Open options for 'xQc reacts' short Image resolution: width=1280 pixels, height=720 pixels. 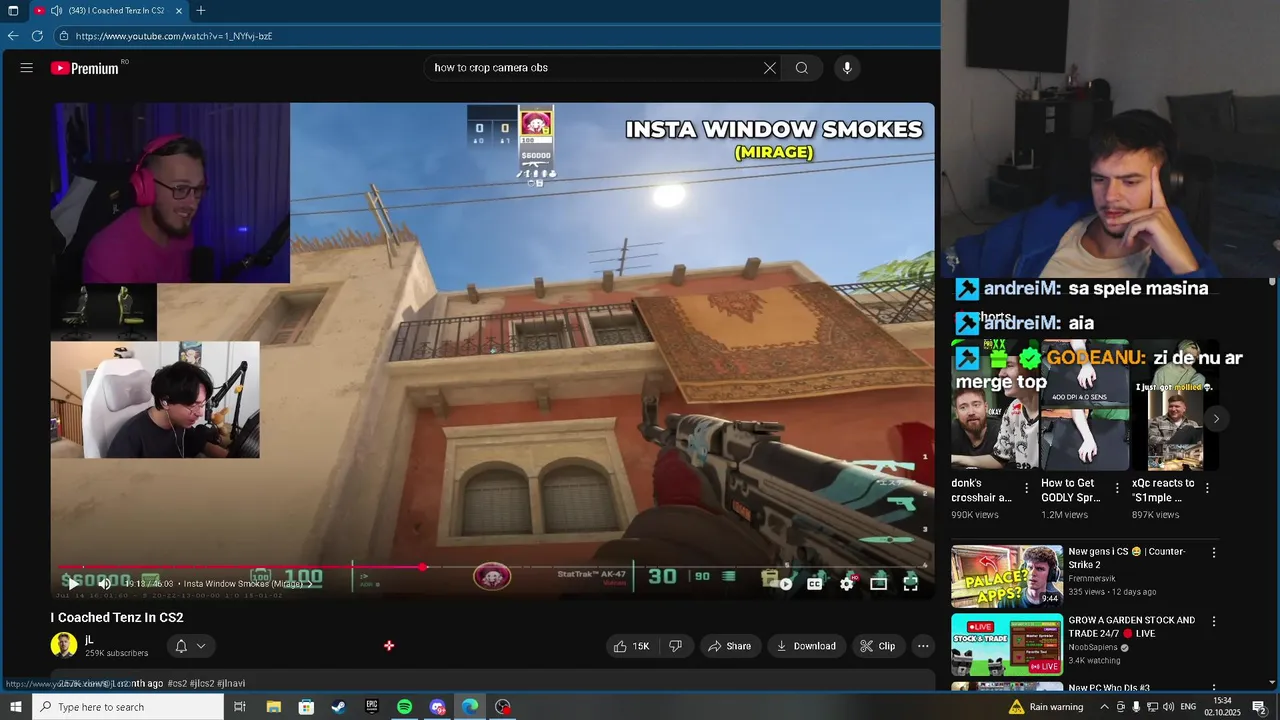(1207, 489)
